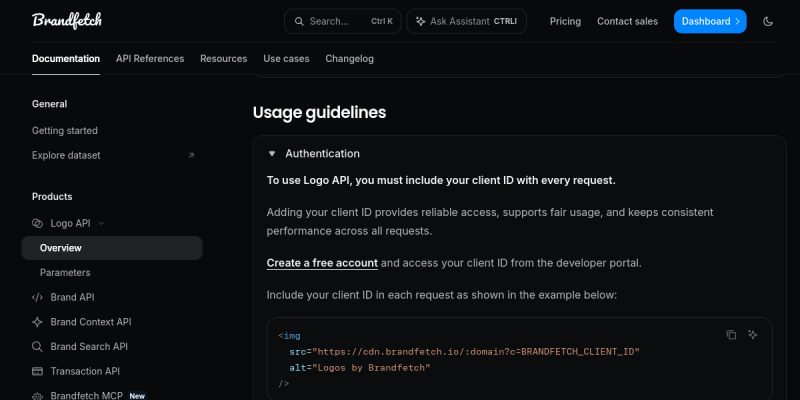Ask AI about the code block
The image size is (800, 400).
coord(753,335)
